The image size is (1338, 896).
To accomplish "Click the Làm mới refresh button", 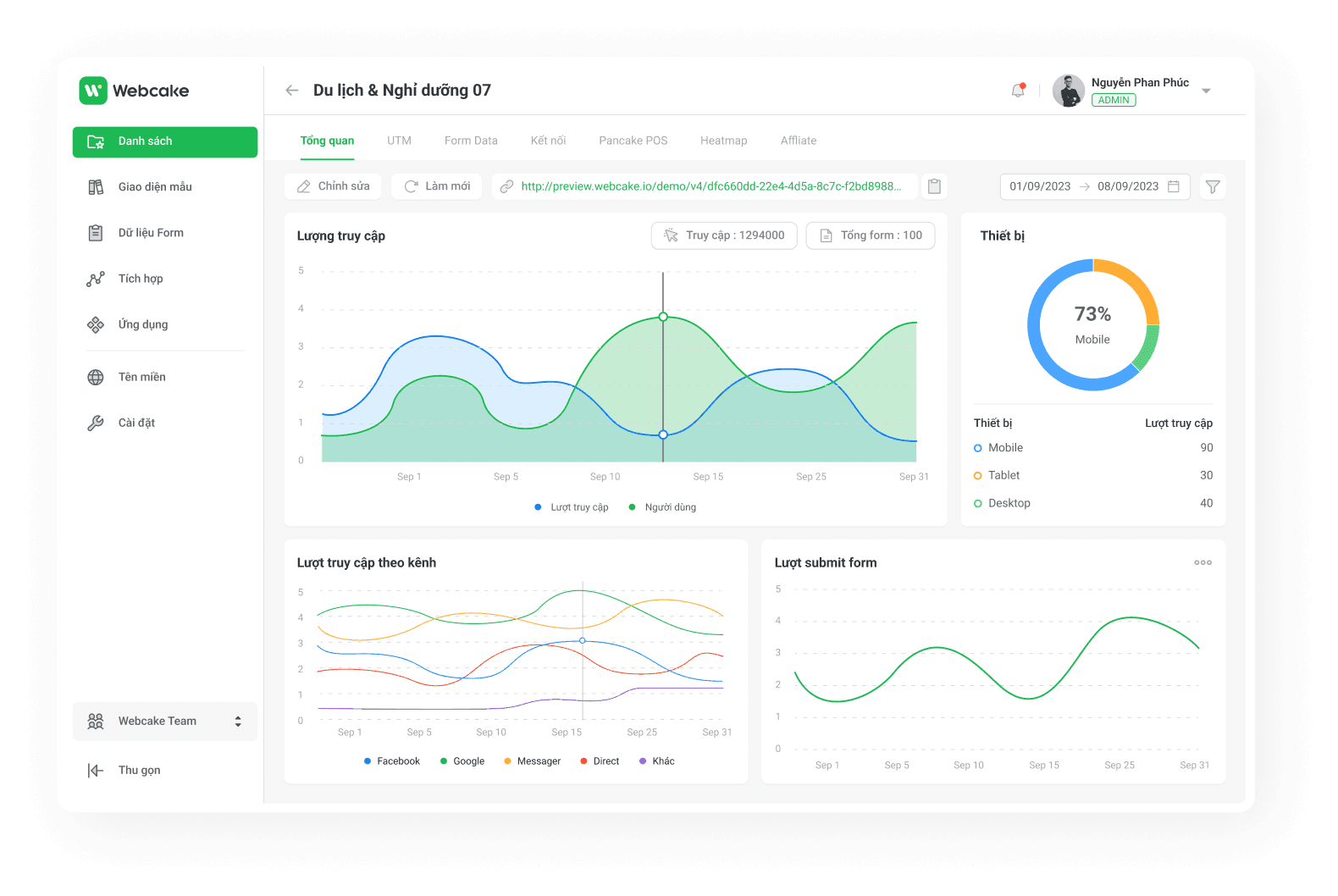I will pyautogui.click(x=437, y=186).
